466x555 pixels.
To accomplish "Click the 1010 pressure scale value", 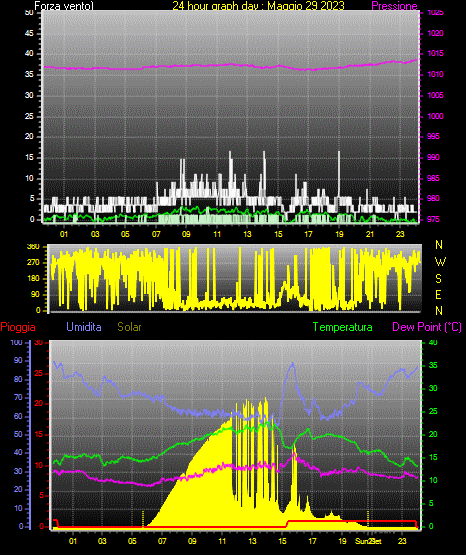I will [435, 74].
